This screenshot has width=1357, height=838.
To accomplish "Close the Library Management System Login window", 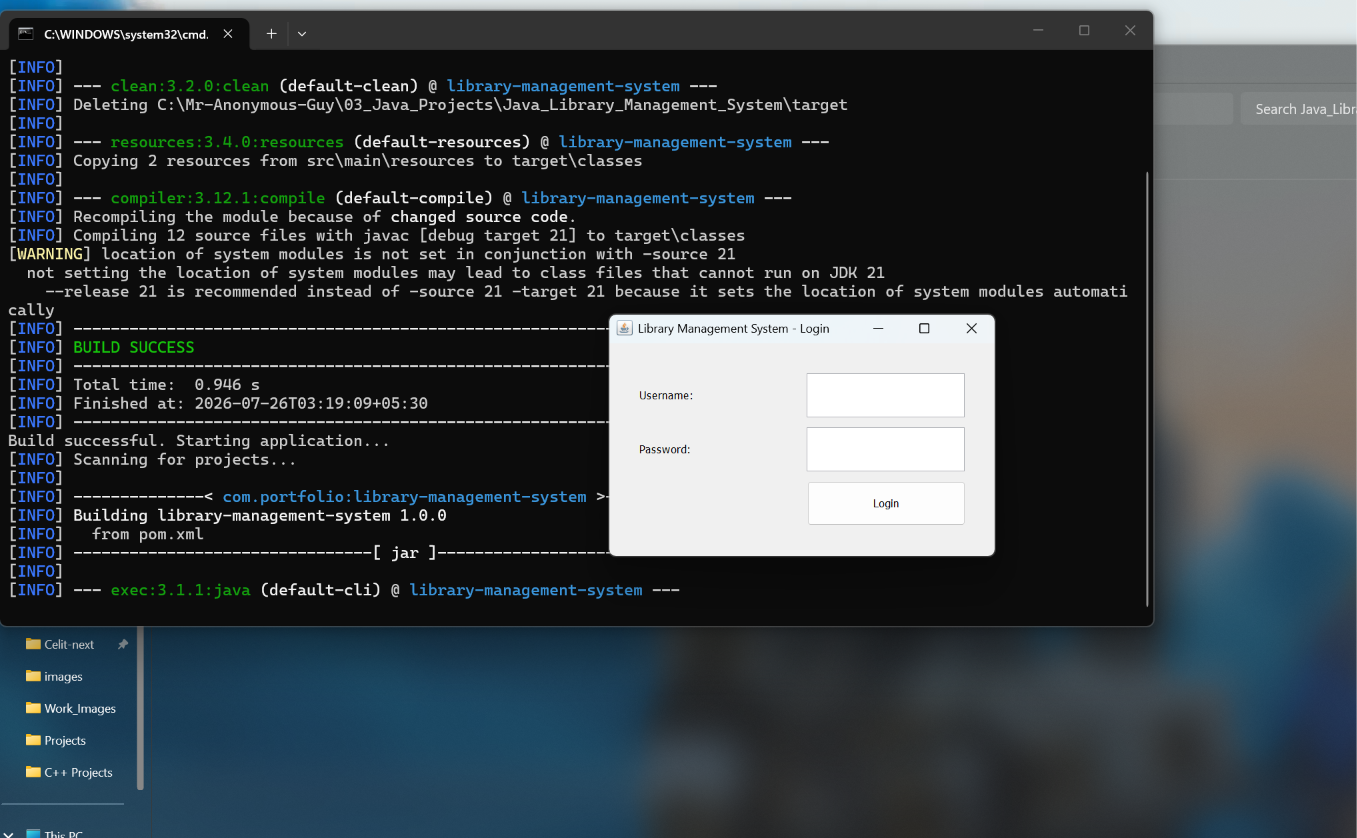I will 971,328.
